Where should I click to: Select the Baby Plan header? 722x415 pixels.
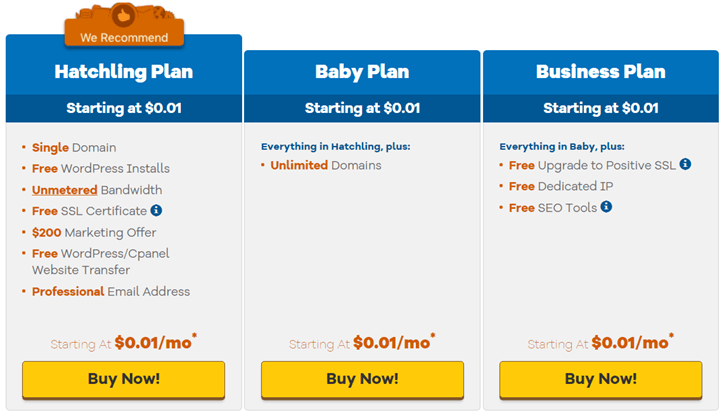(362, 72)
